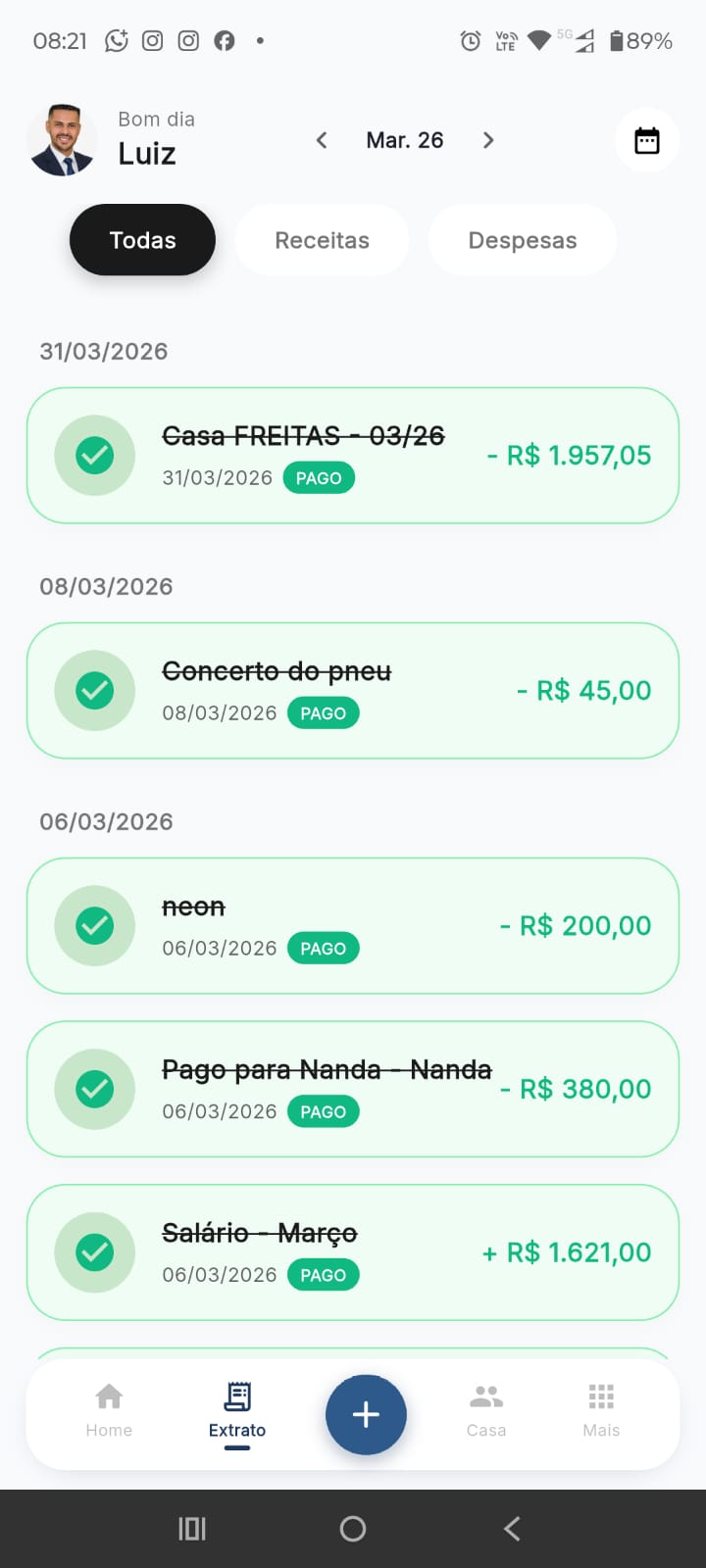This screenshot has width=706, height=1568.
Task: Open the Mais grid menu icon
Action: [601, 1396]
